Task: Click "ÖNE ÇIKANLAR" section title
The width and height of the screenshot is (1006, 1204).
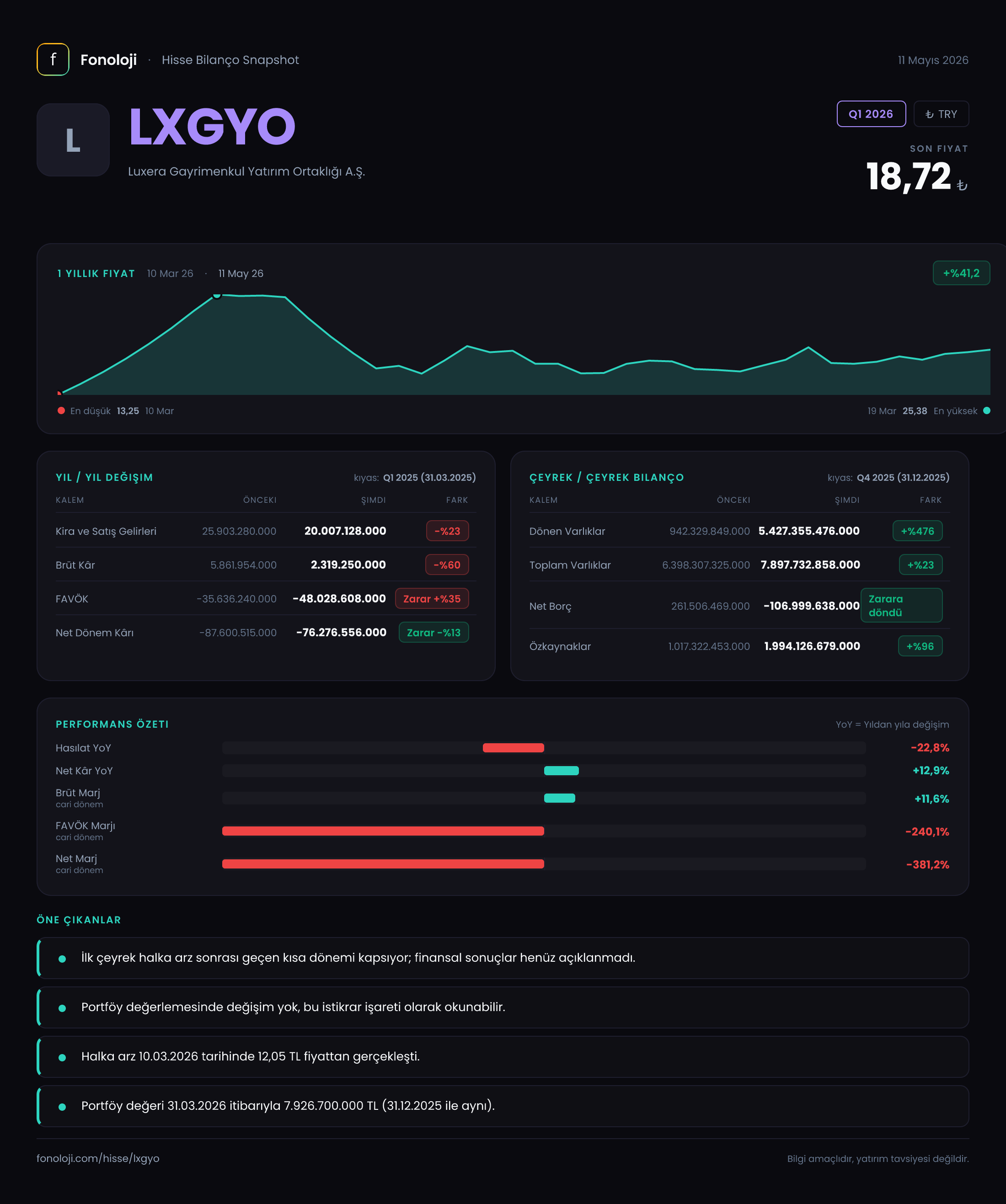Action: click(x=79, y=920)
